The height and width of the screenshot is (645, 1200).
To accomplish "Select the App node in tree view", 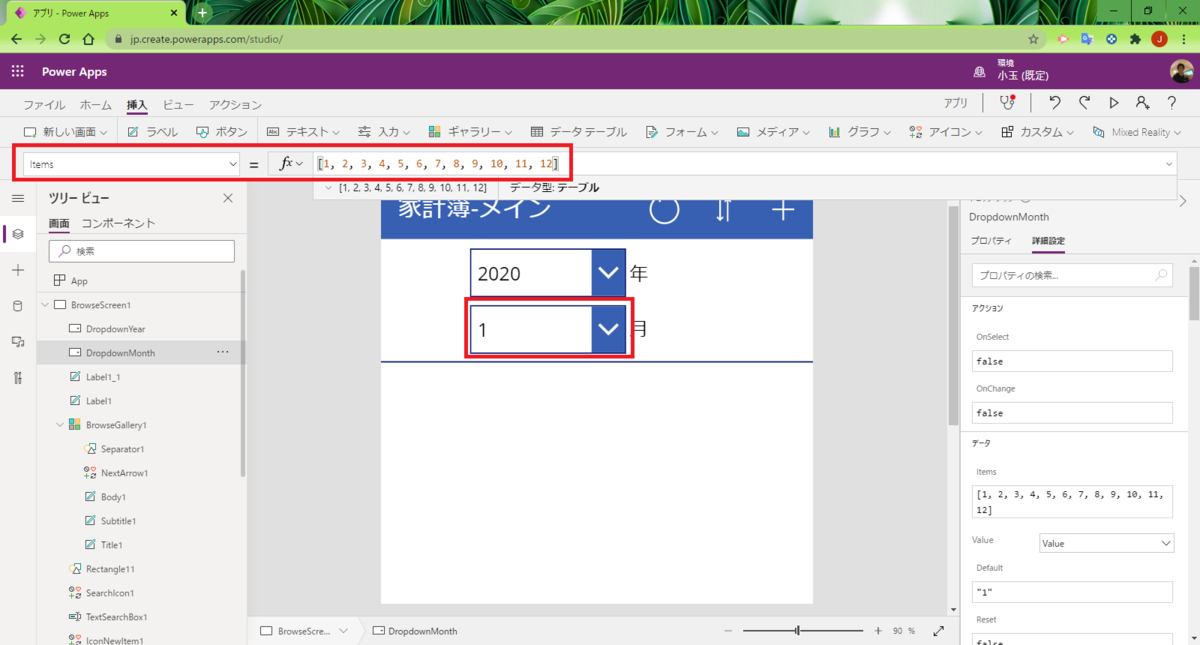I will (x=79, y=281).
